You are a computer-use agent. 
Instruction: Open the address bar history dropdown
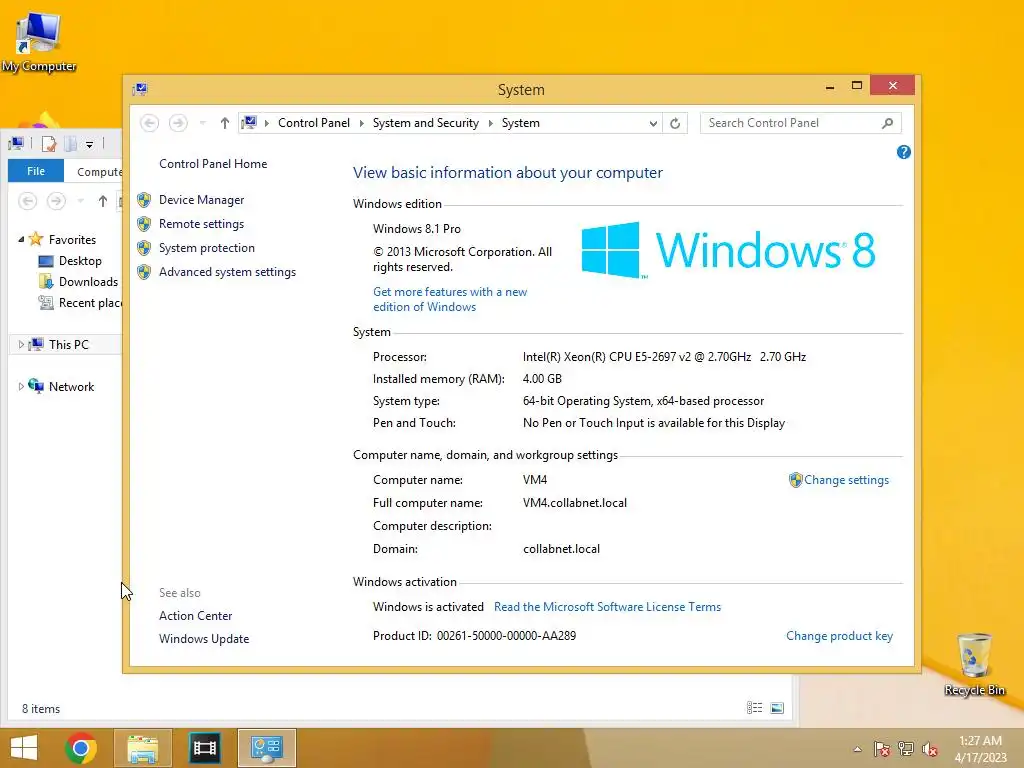pyautogui.click(x=652, y=123)
